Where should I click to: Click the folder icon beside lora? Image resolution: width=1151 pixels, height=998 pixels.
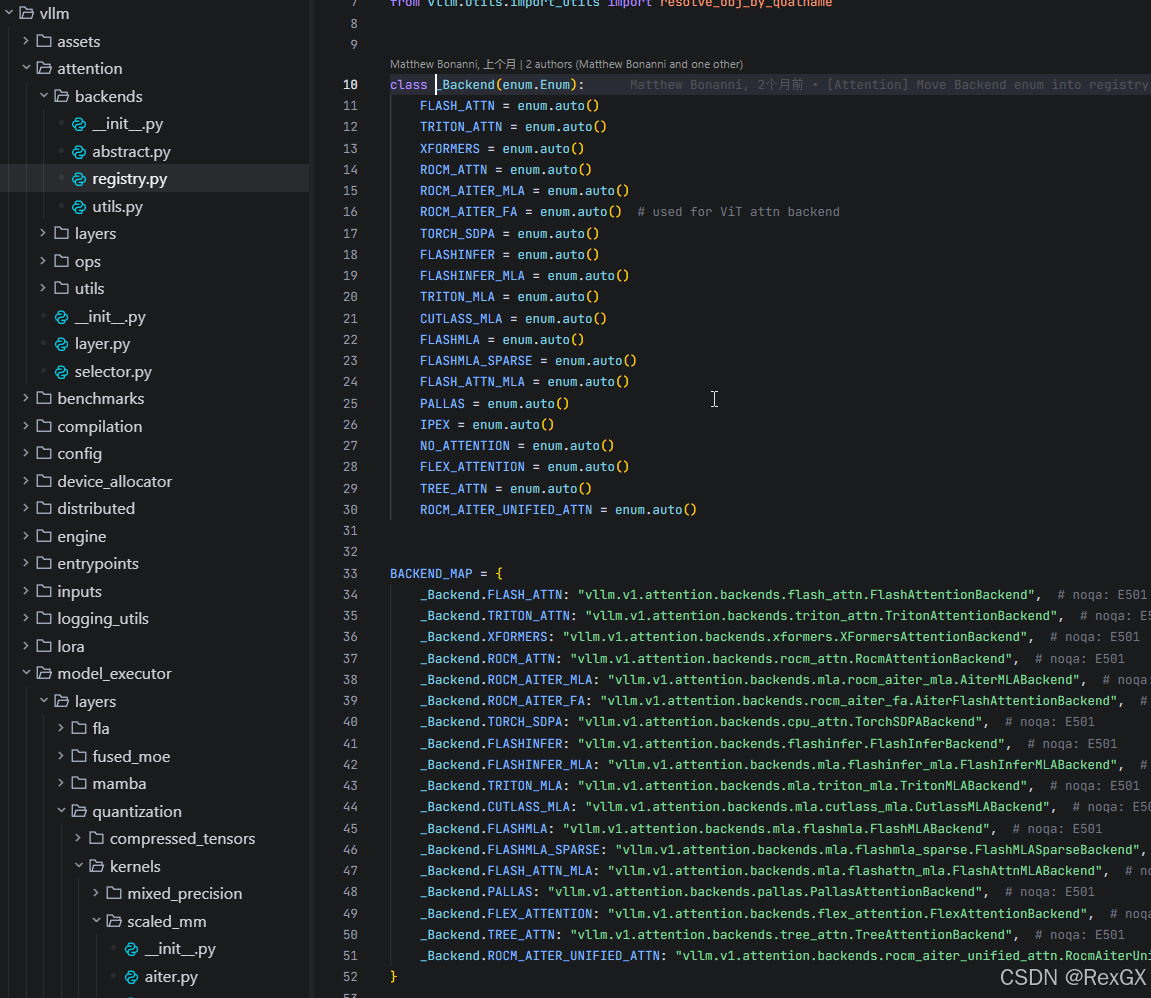coord(44,646)
